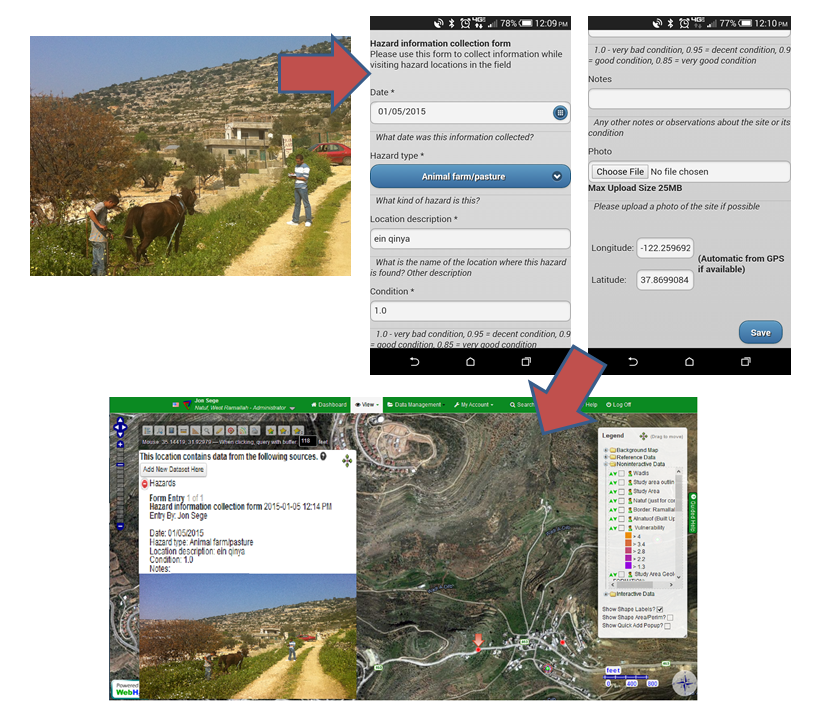Screen dimensions: 827x714
Task: Click the move handle icon on the popup panel
Action: [347, 461]
